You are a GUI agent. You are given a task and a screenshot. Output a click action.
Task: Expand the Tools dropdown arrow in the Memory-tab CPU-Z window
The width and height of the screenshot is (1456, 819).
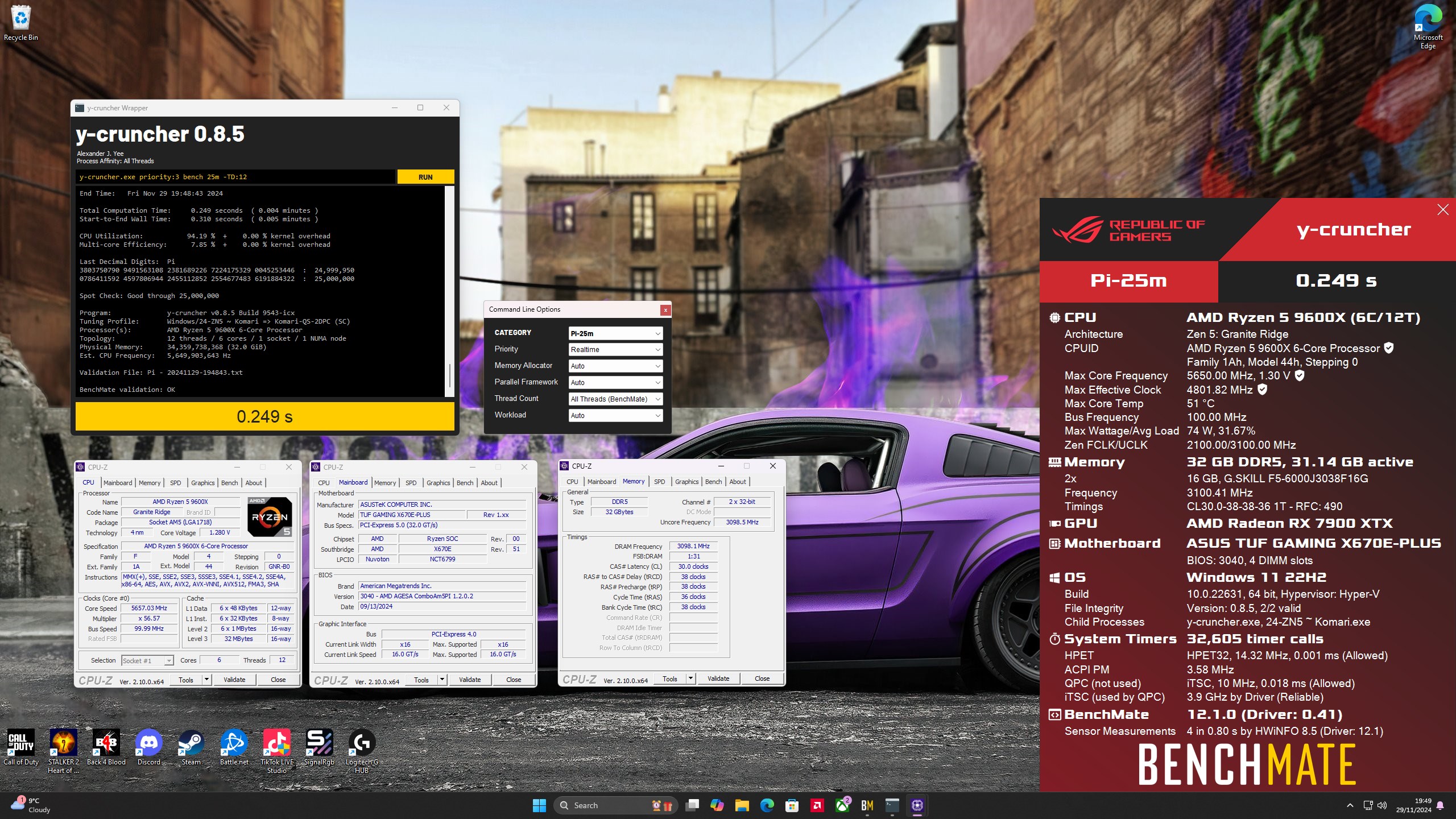(x=690, y=679)
